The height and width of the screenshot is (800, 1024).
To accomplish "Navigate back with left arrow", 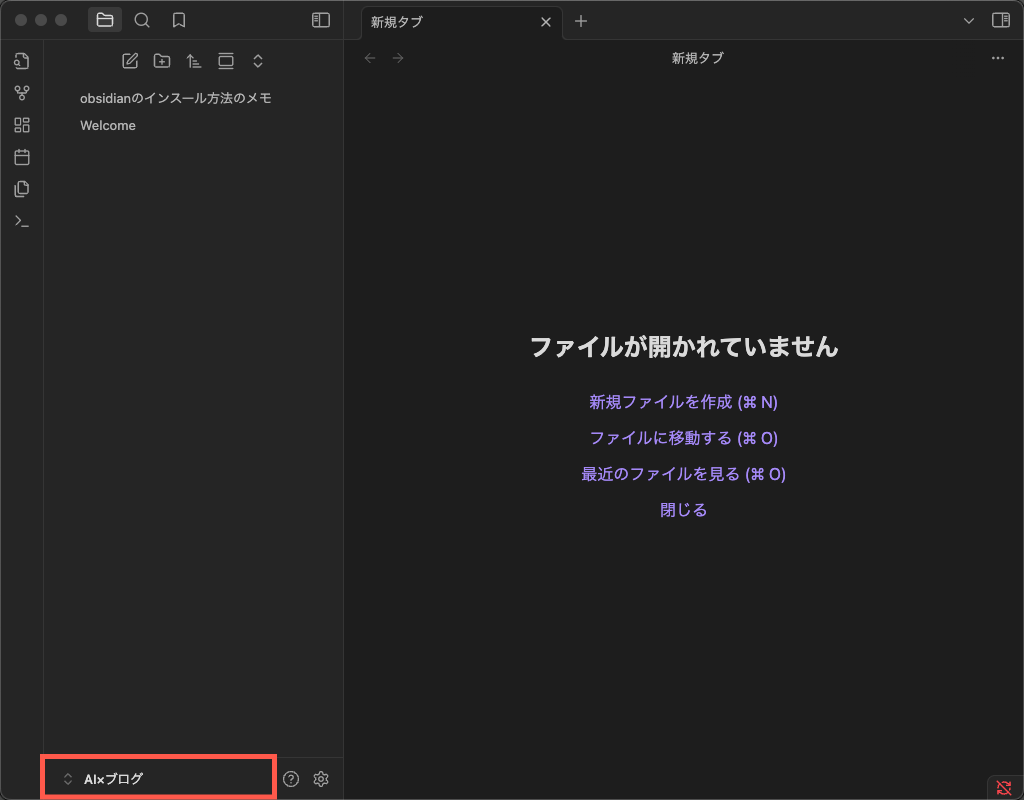I will (370, 58).
